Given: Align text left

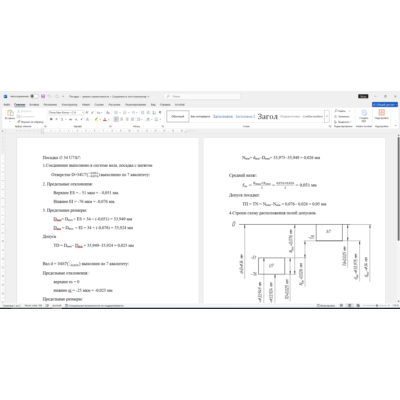Looking at the screenshot, I should click(116, 119).
